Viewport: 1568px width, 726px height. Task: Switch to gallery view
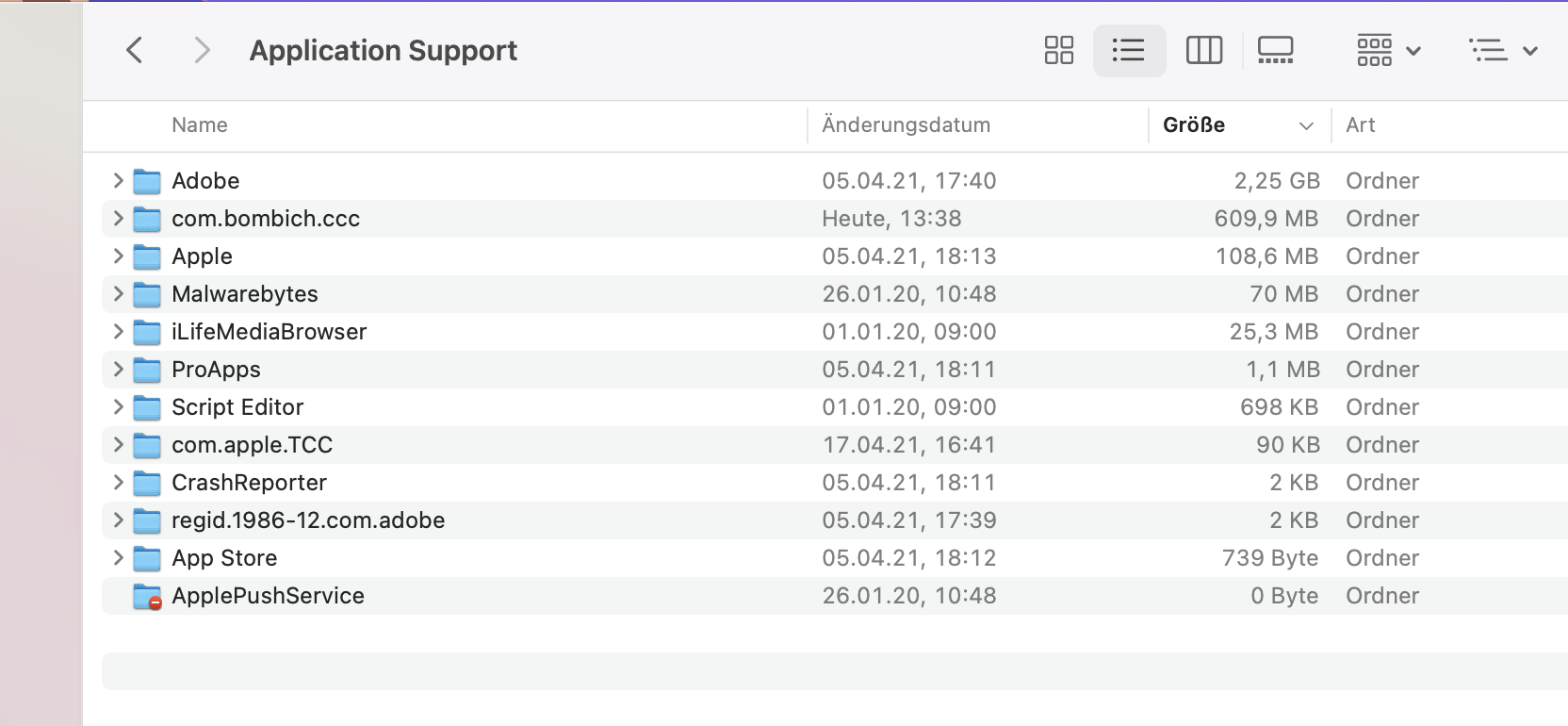(1275, 50)
